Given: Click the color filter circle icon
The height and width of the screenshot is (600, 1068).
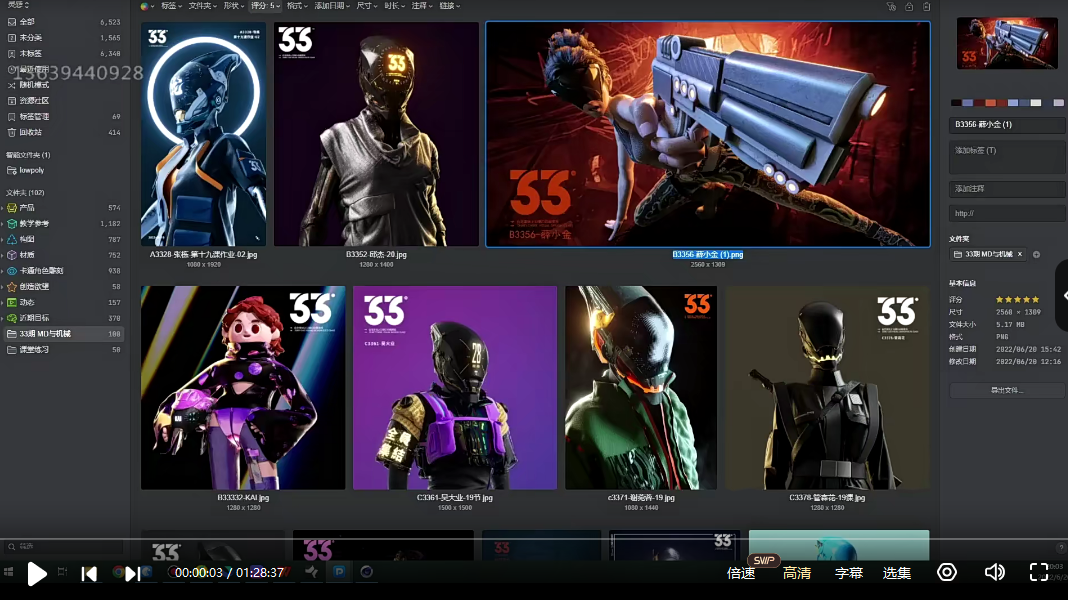Looking at the screenshot, I should [x=146, y=6].
